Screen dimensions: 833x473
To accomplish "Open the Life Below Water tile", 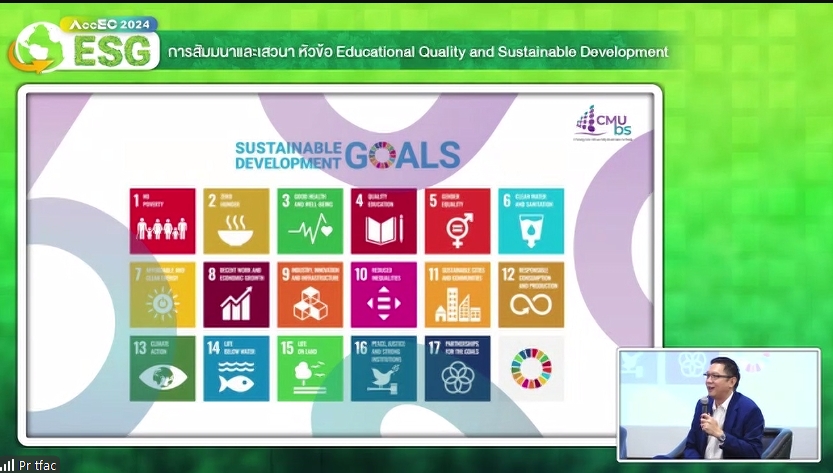I will (236, 368).
